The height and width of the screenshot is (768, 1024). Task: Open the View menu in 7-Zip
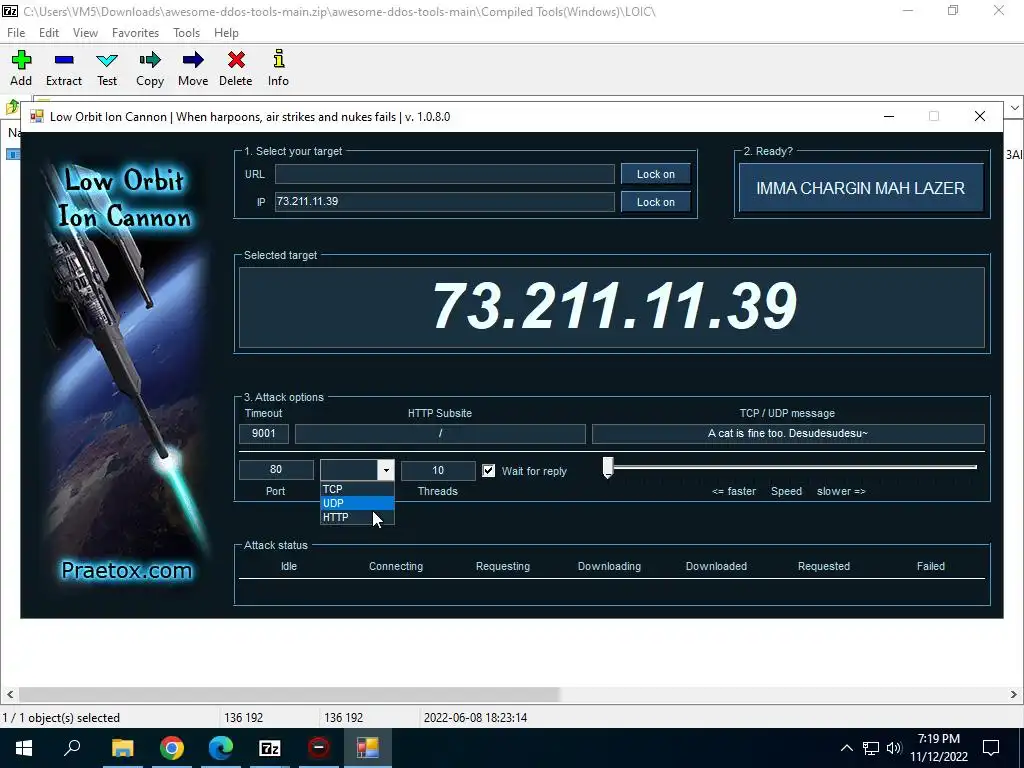coord(86,33)
